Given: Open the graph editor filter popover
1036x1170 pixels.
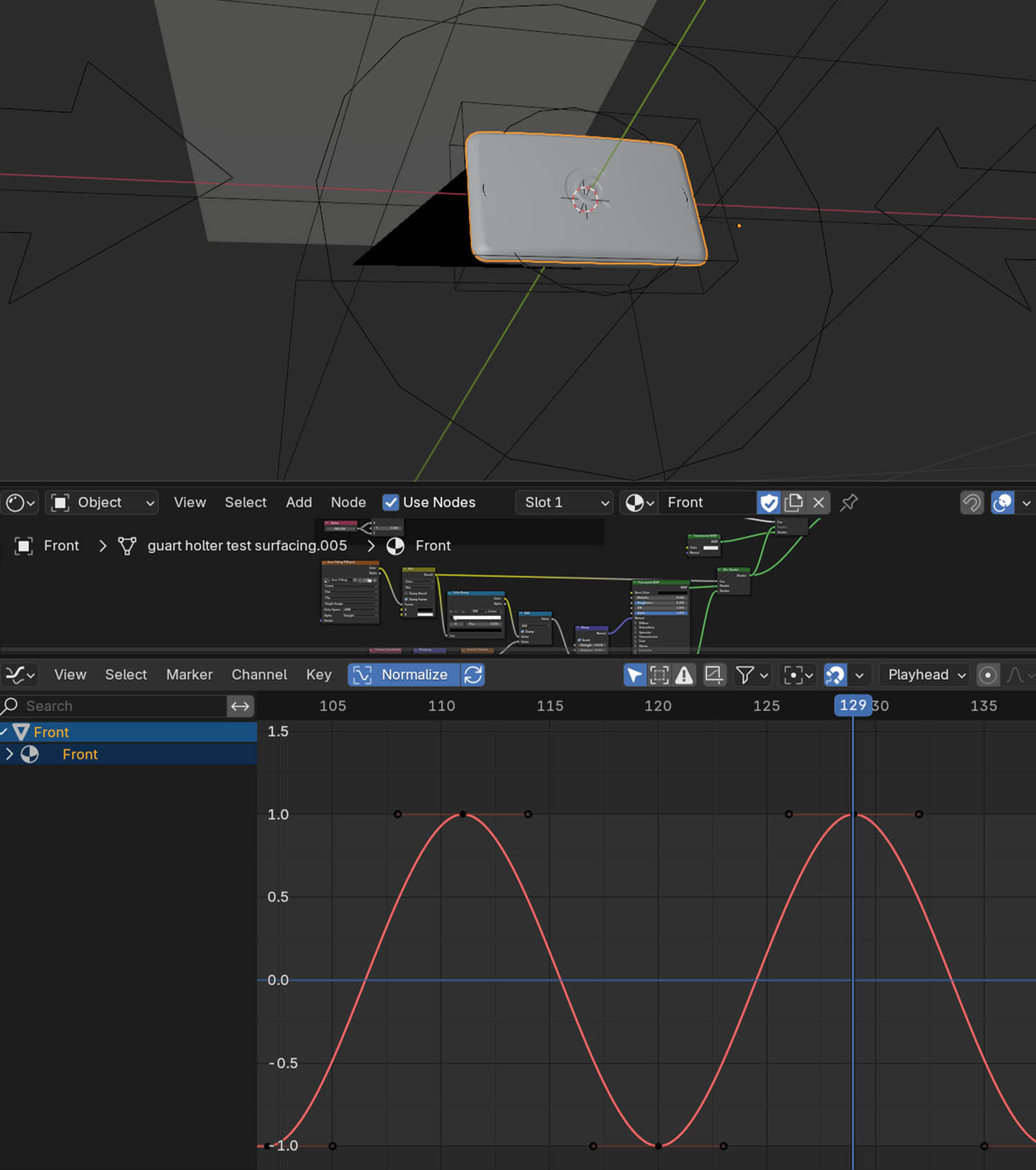Looking at the screenshot, I should pos(751,675).
